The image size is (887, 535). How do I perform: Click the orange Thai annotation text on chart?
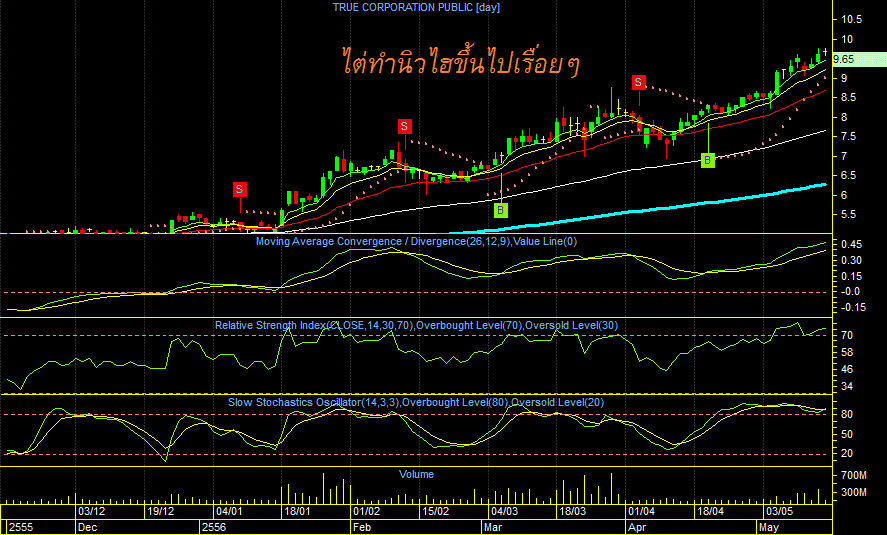click(x=461, y=62)
